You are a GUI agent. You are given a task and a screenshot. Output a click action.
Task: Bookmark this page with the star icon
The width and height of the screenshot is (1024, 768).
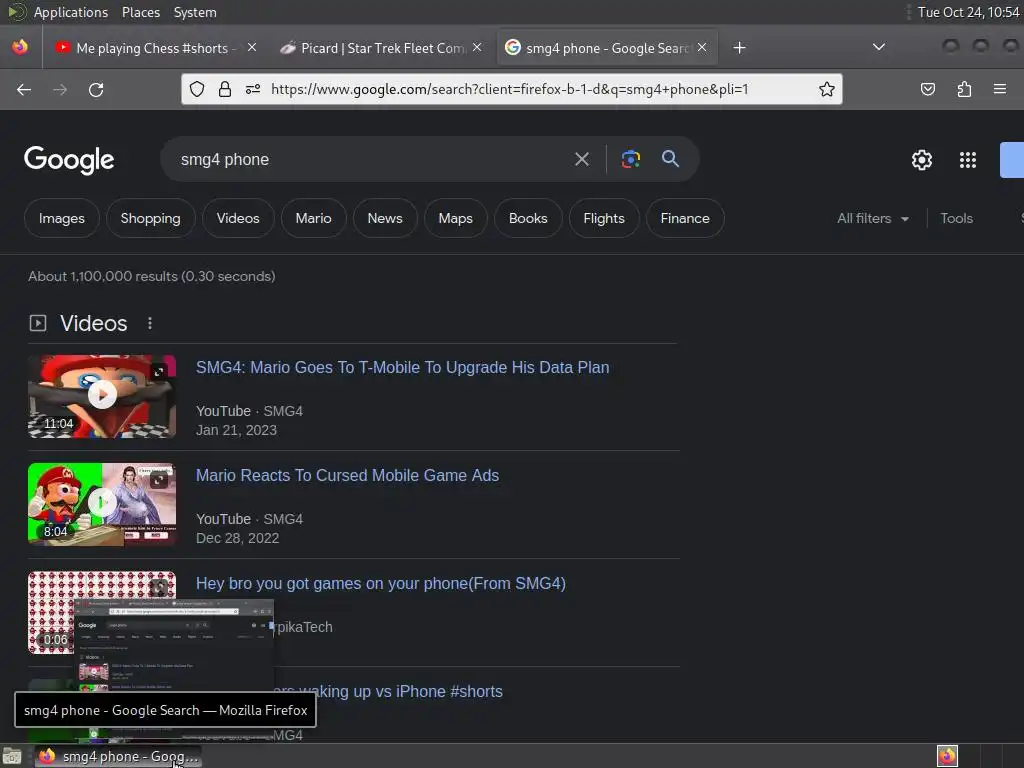point(827,89)
